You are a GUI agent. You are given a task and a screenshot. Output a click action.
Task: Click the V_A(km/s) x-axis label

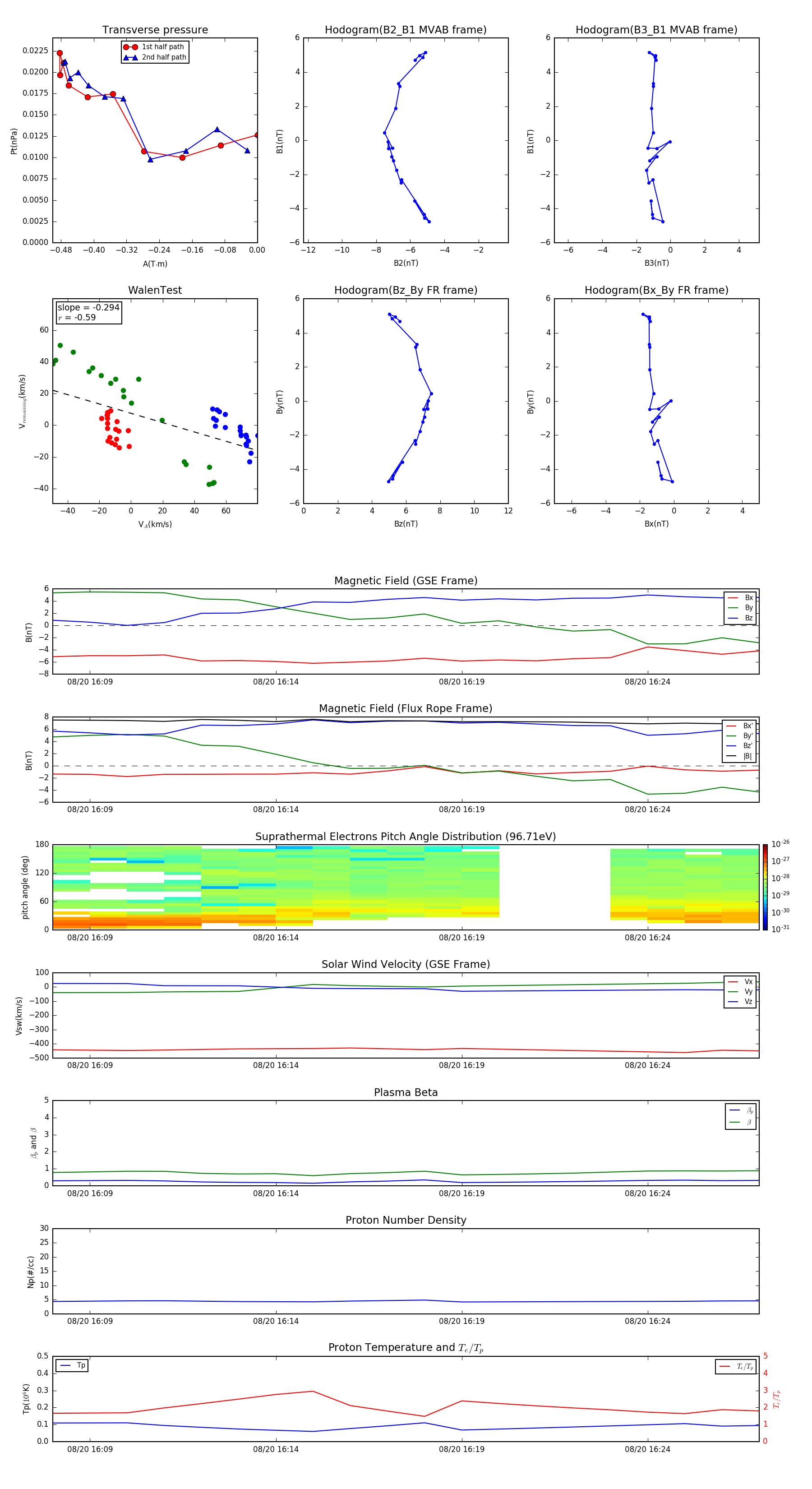coord(155,524)
